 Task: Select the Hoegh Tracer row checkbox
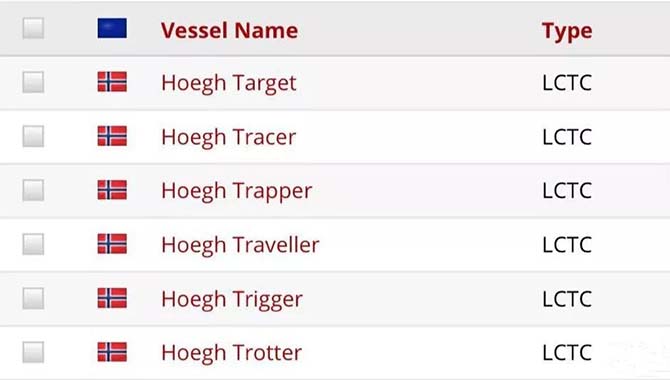point(33,136)
